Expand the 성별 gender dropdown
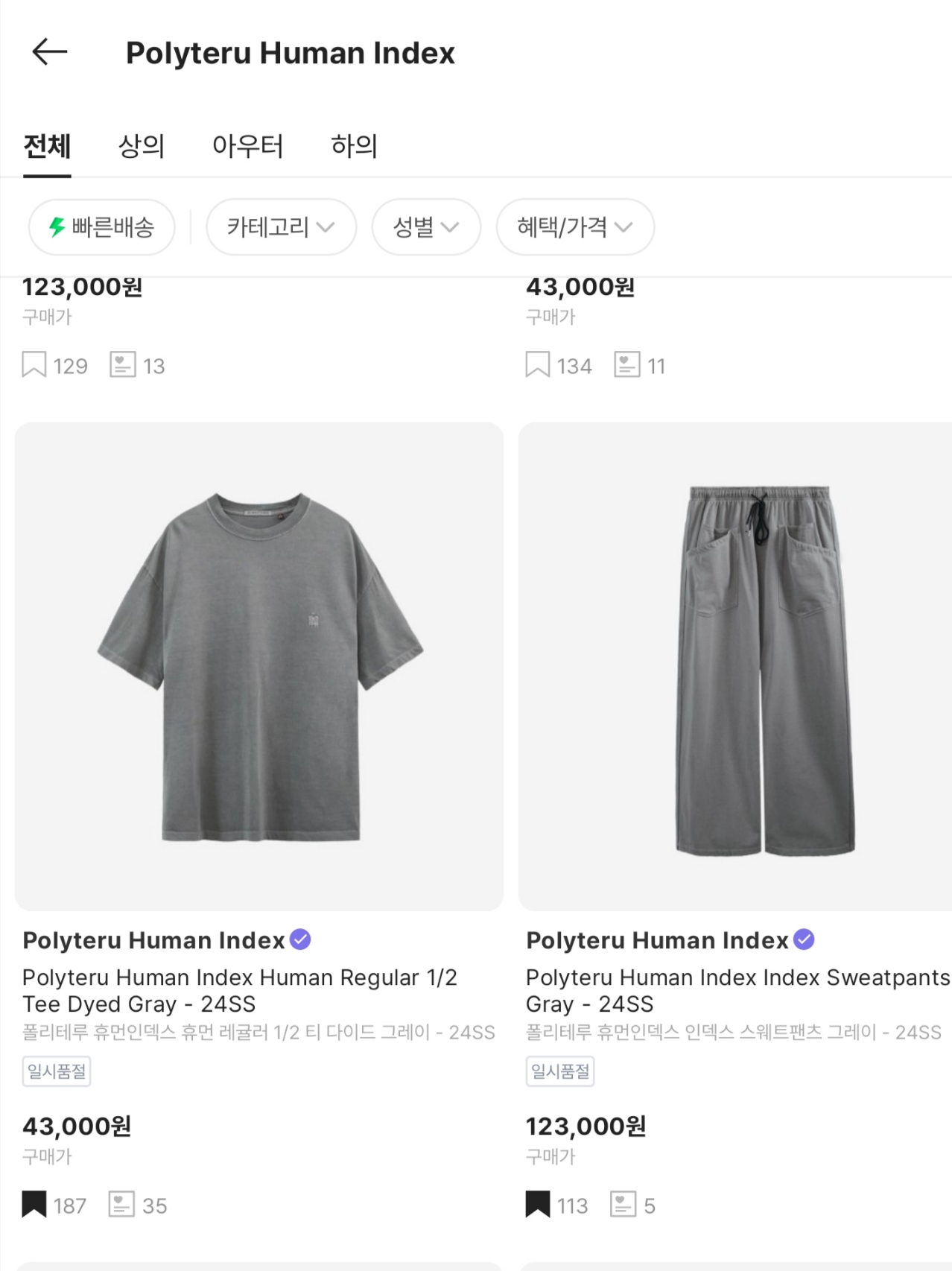 coord(426,226)
